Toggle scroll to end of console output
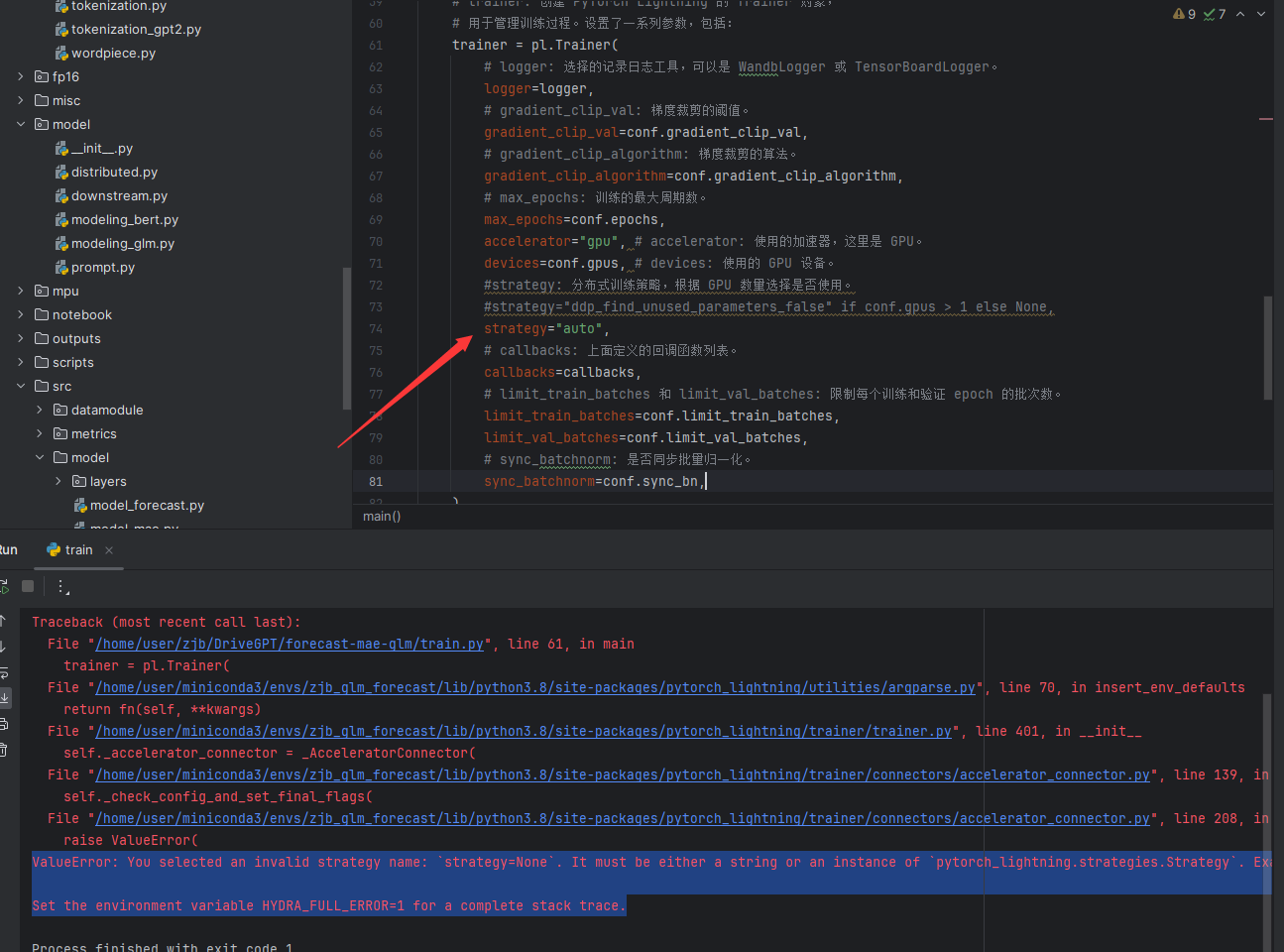Screen dimensions: 1284x952 coord(3,698)
